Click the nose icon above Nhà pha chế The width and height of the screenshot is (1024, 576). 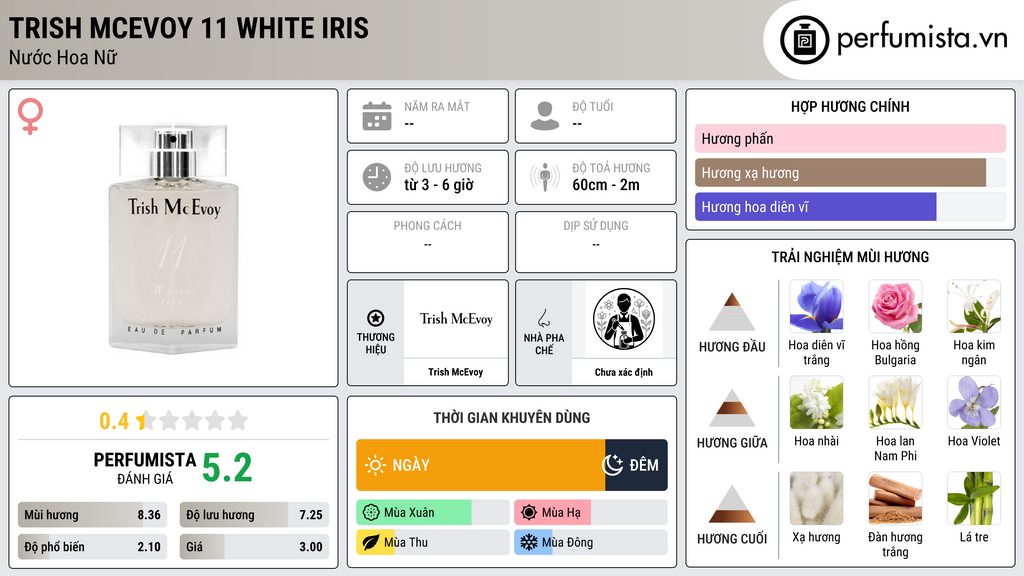tap(543, 318)
